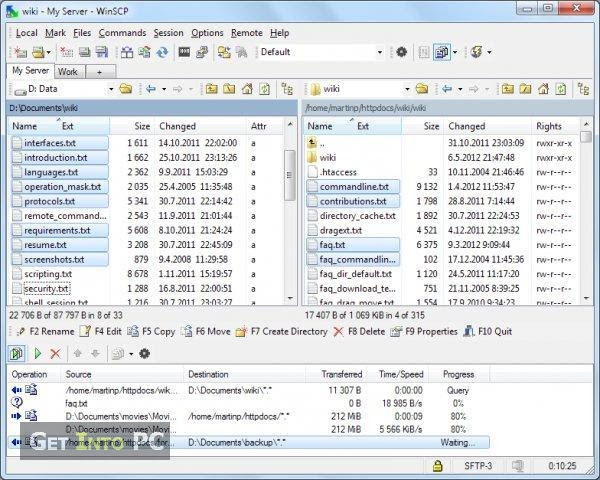Expand the queue options dropdown arrow beside gear

131,354
